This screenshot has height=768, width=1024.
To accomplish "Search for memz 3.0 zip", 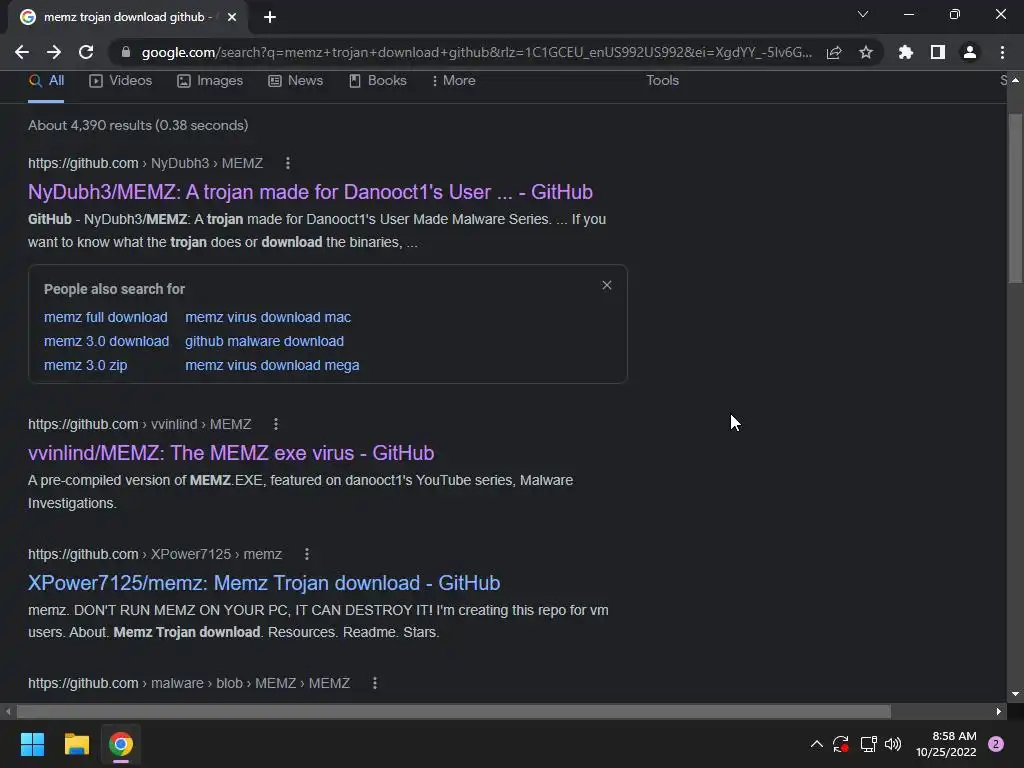I will [86, 366].
